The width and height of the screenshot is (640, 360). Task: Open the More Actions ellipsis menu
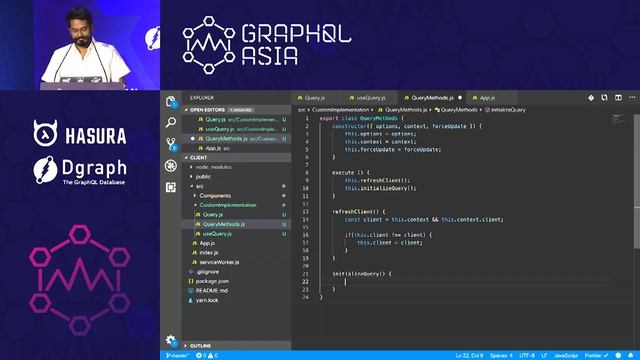(x=632, y=98)
